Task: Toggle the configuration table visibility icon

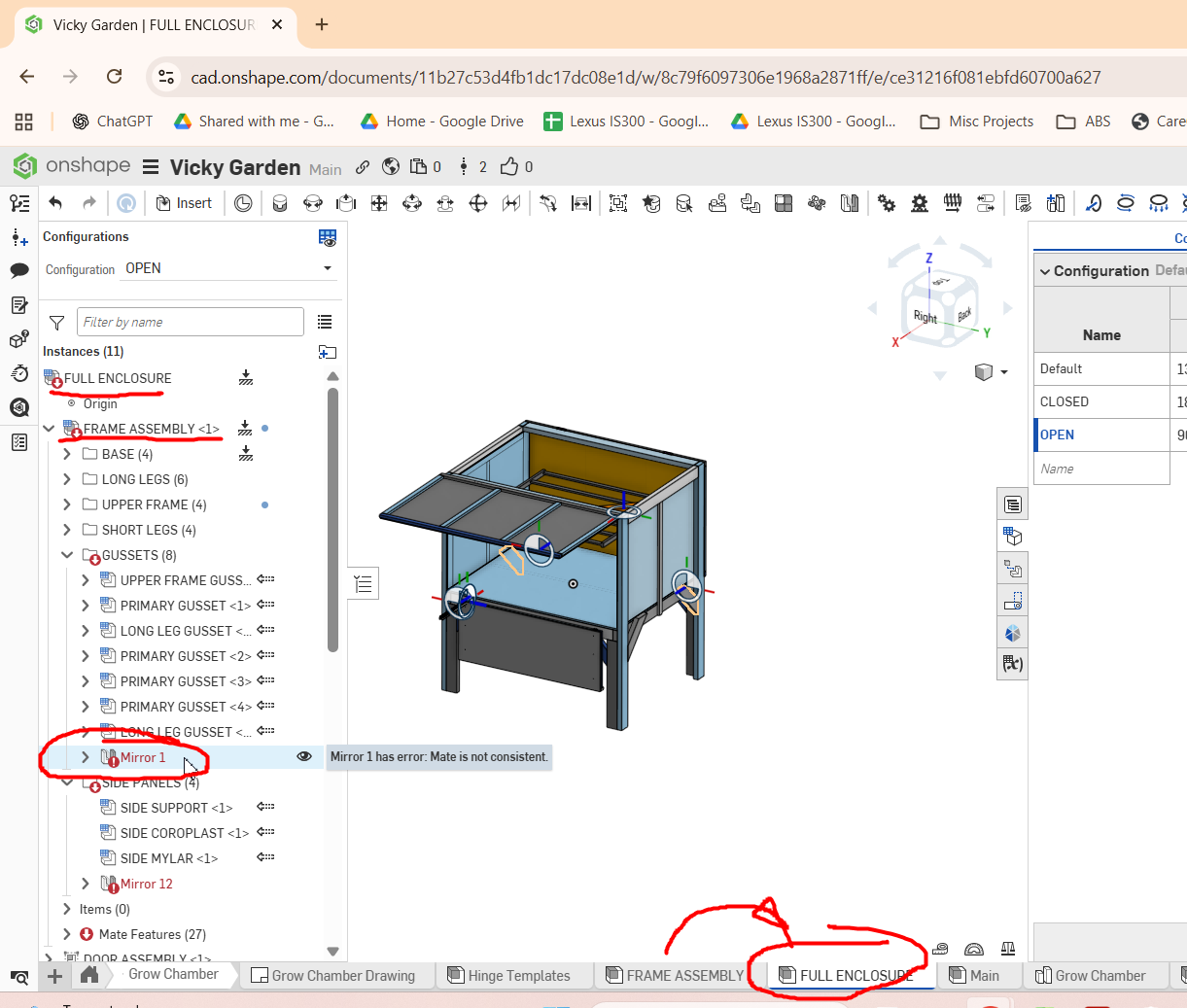Action: (x=328, y=237)
